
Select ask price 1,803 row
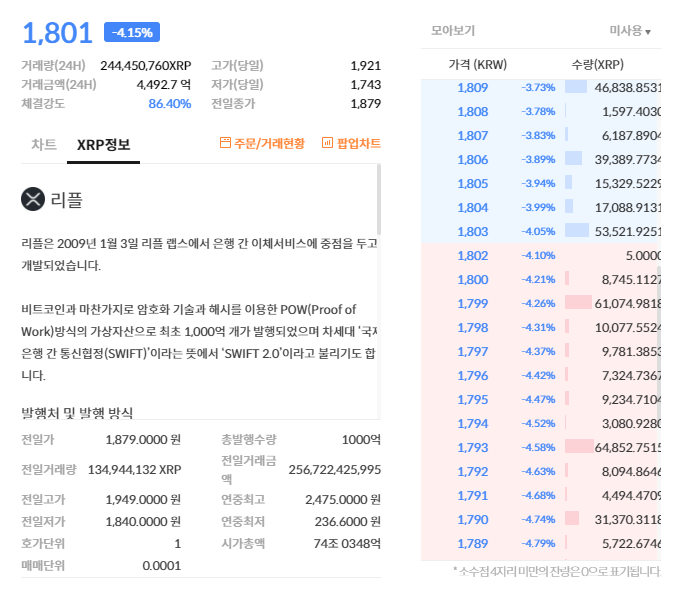pyautogui.click(x=541, y=231)
